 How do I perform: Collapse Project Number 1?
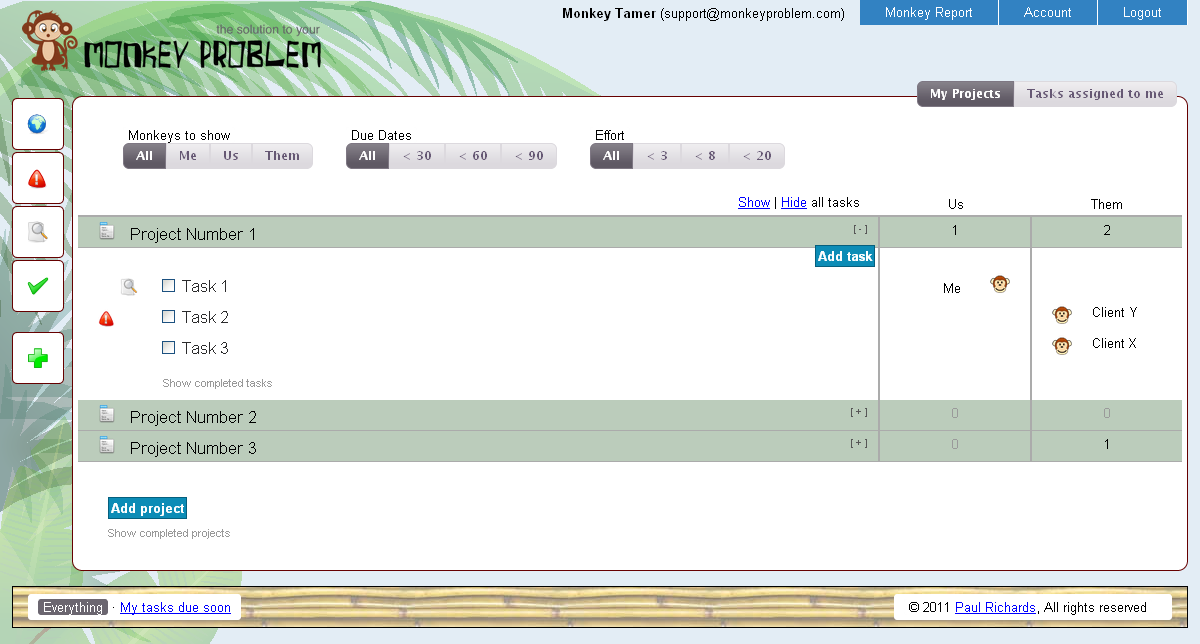tap(860, 228)
